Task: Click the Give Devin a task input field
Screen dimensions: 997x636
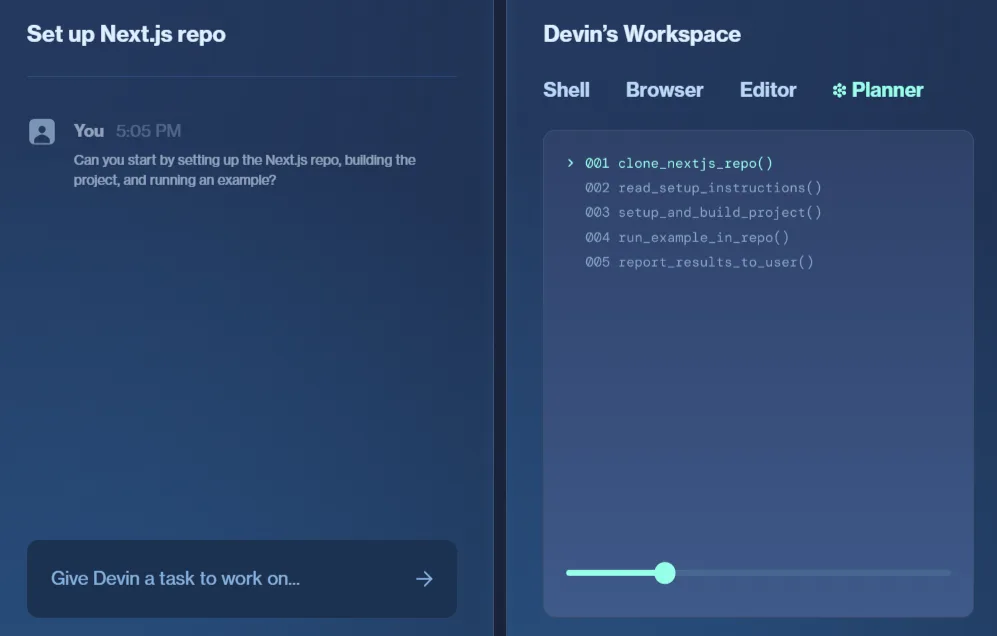Action: 242,579
